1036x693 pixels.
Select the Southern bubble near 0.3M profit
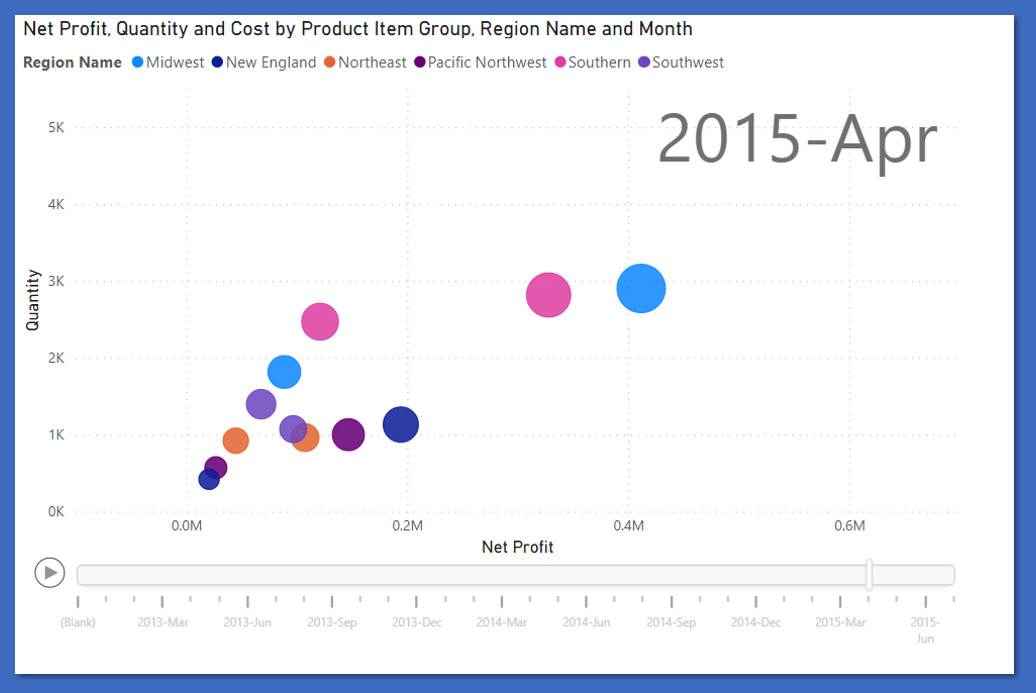[x=548, y=295]
